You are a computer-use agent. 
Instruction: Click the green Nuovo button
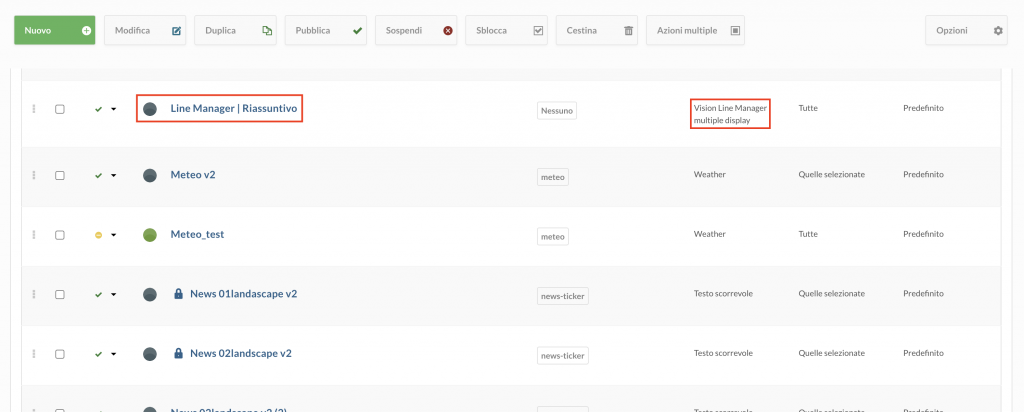tap(55, 30)
